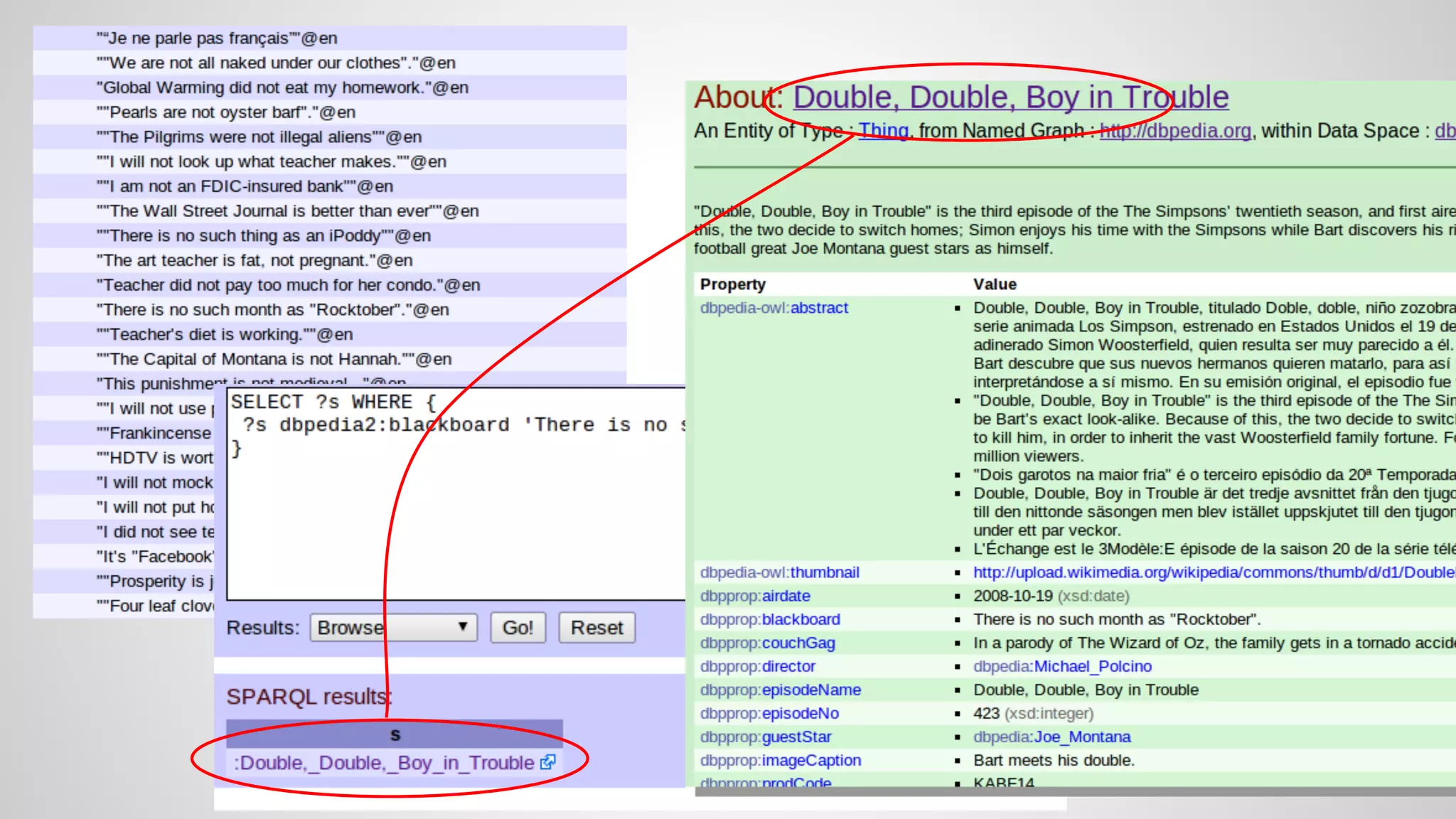1456x819 pixels.
Task: Click the dbpprop:blackboard property link
Action: click(x=769, y=619)
